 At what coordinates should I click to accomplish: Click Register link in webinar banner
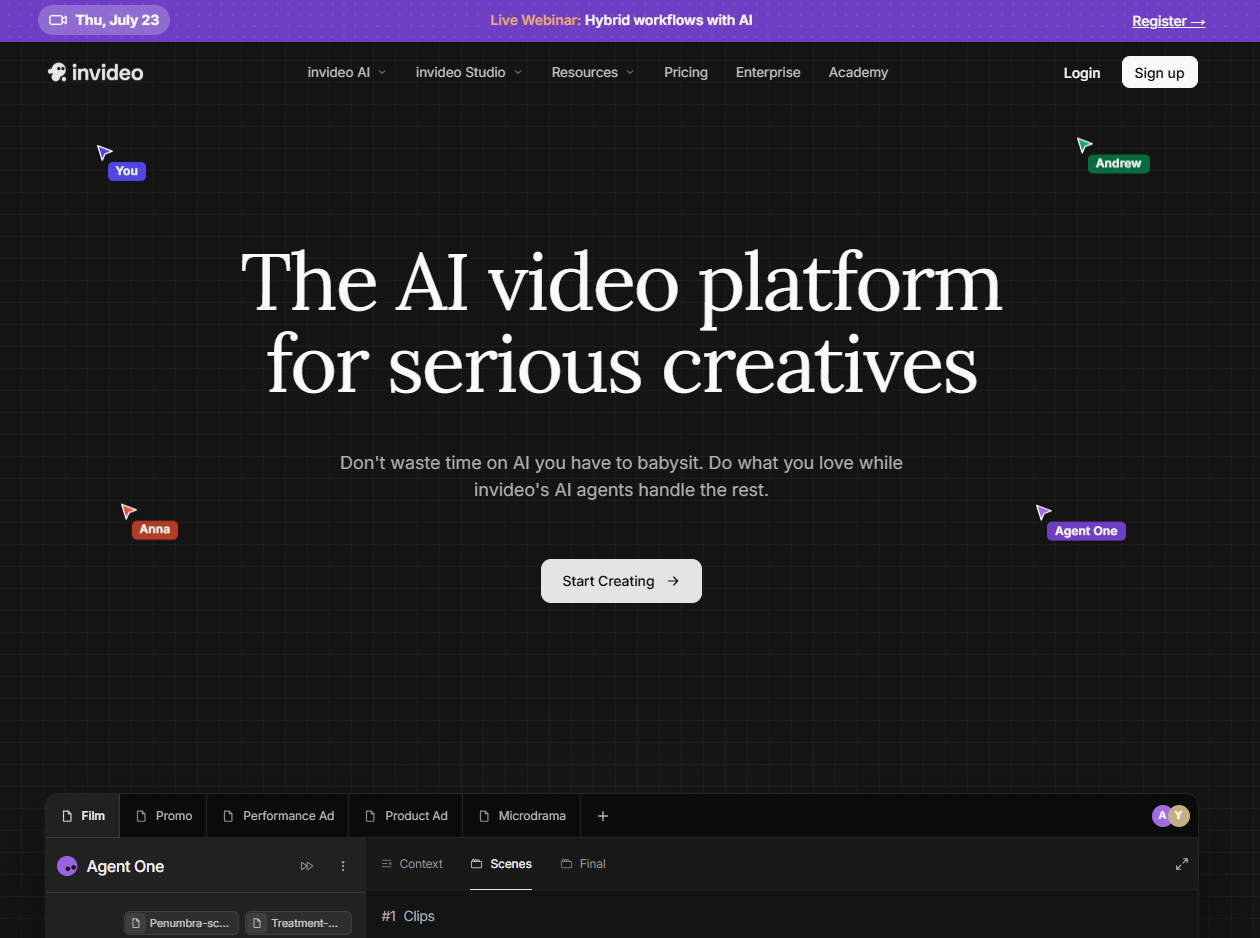[x=1168, y=21]
